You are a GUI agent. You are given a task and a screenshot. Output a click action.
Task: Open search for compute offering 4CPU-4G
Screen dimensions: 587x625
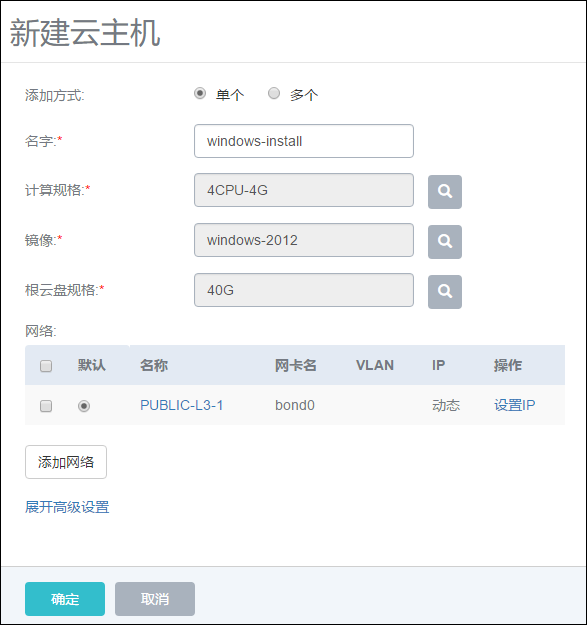tap(445, 192)
